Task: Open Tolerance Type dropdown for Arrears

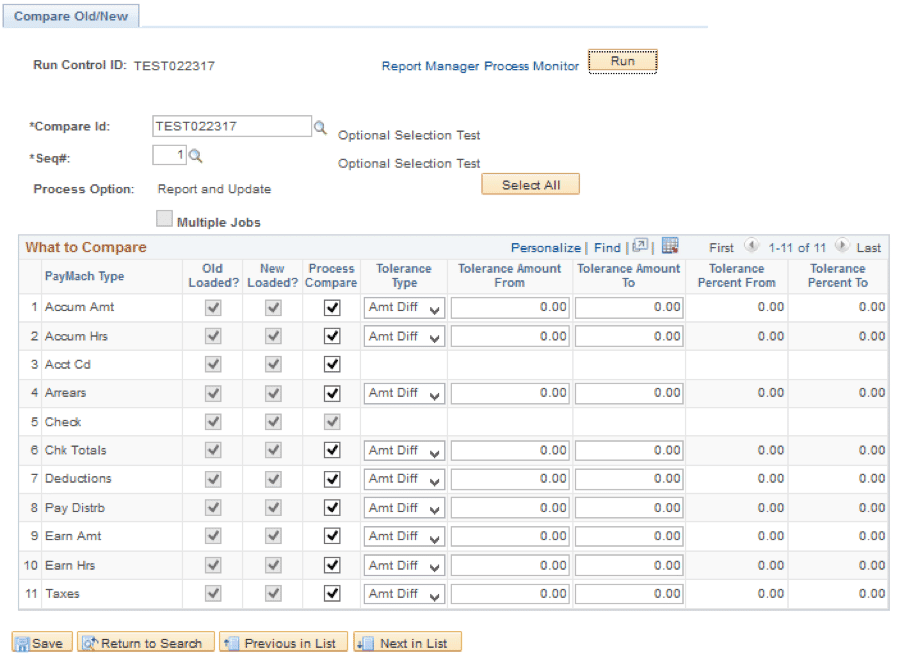Action: pyautogui.click(x=404, y=393)
